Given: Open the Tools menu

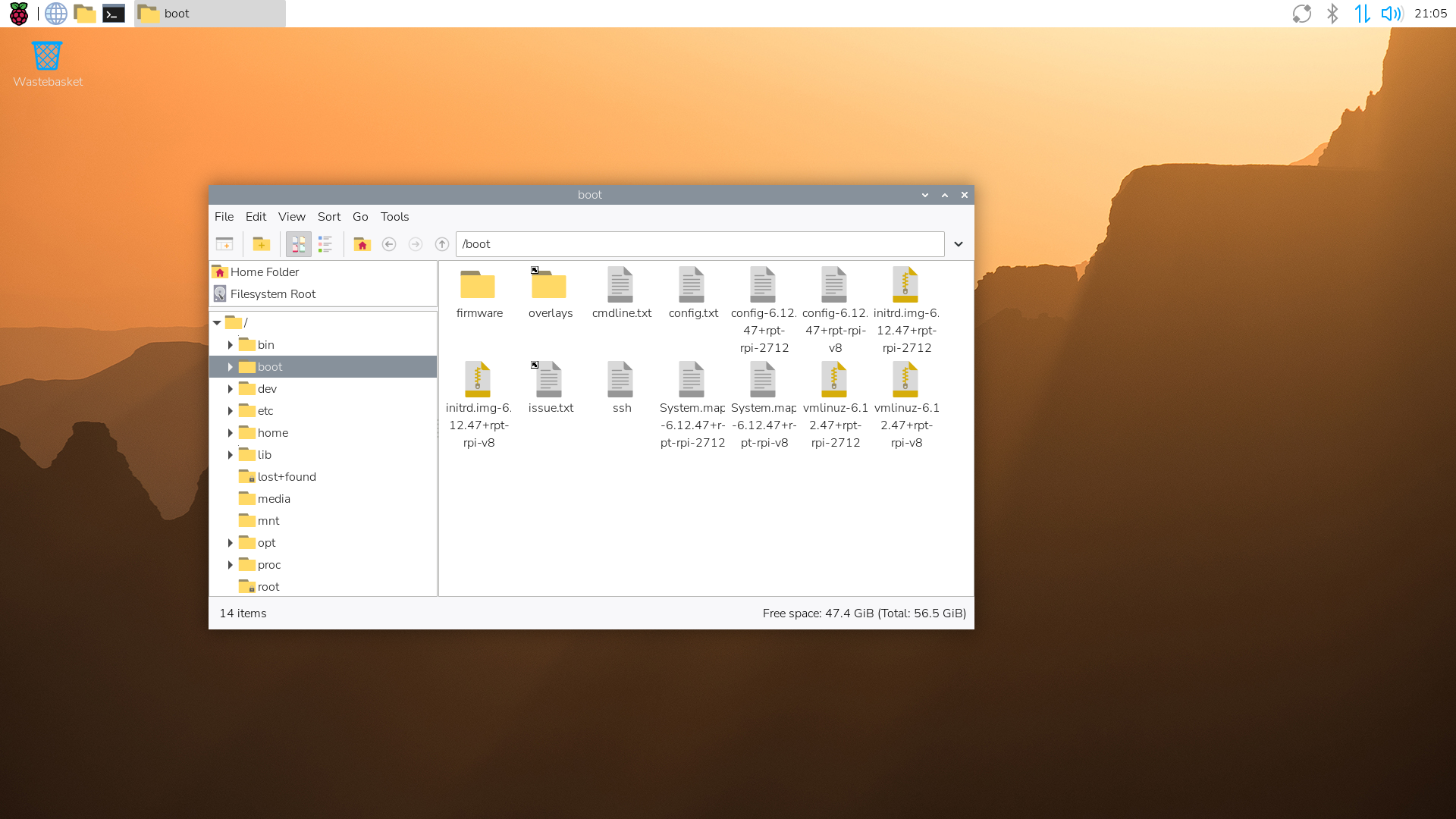Looking at the screenshot, I should tap(394, 217).
